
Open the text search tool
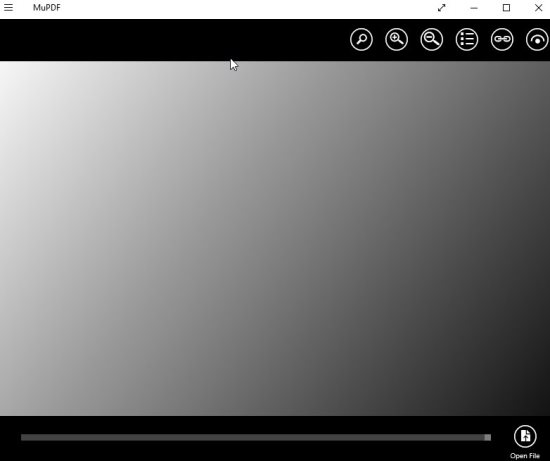[x=361, y=39]
